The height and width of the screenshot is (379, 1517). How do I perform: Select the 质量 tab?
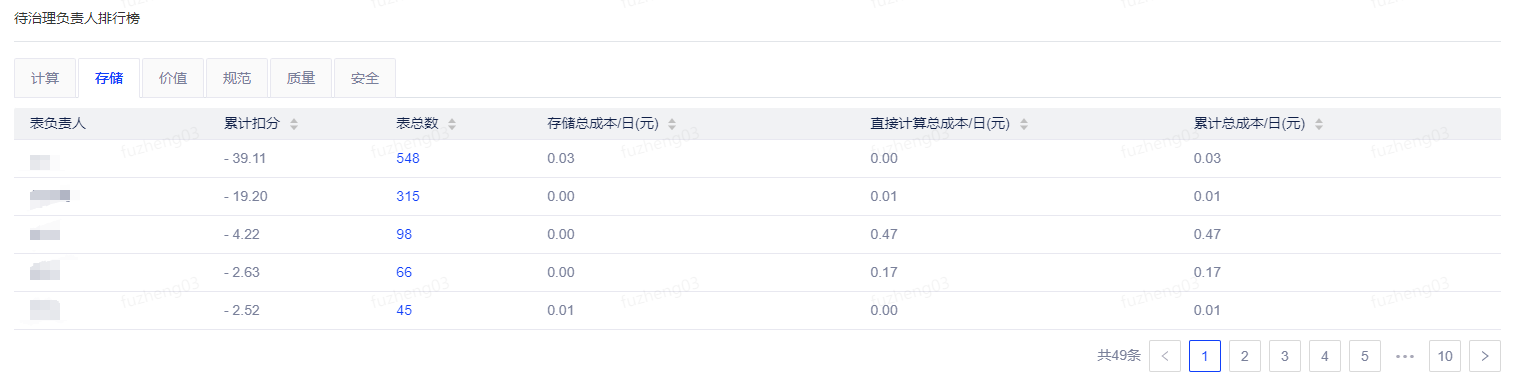tap(301, 78)
